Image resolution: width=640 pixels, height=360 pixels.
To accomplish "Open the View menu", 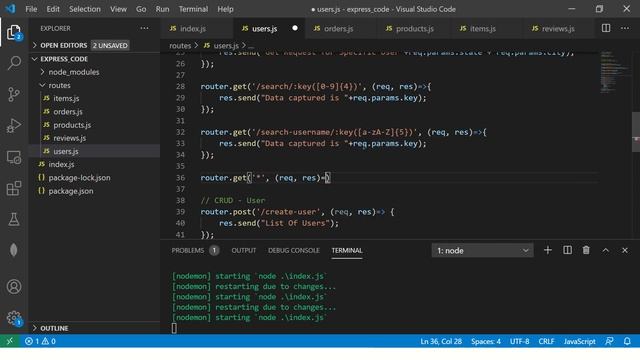I will click(x=118, y=9).
